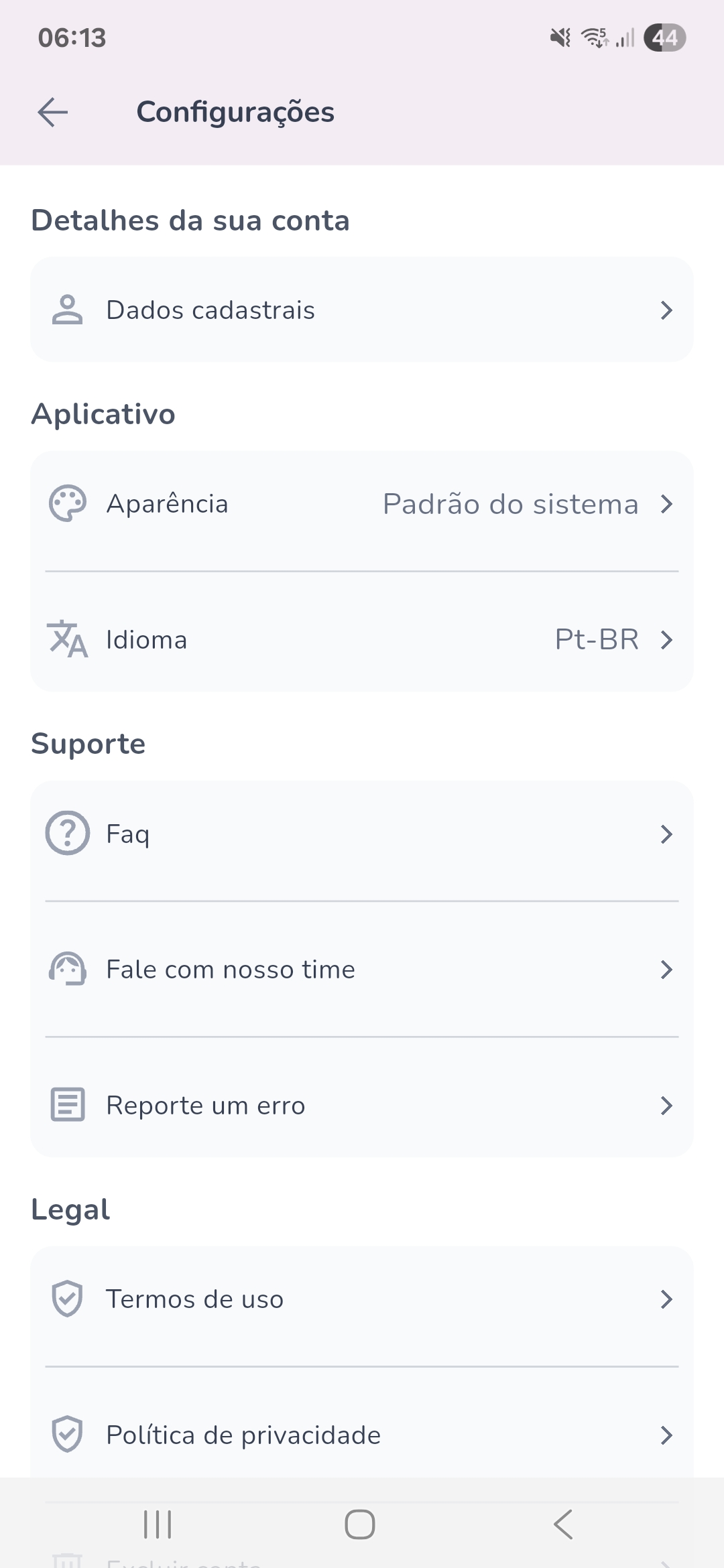Screen dimensions: 724x1568
Task: Tap the shield icon beside Termos de uso
Action: (67, 1299)
